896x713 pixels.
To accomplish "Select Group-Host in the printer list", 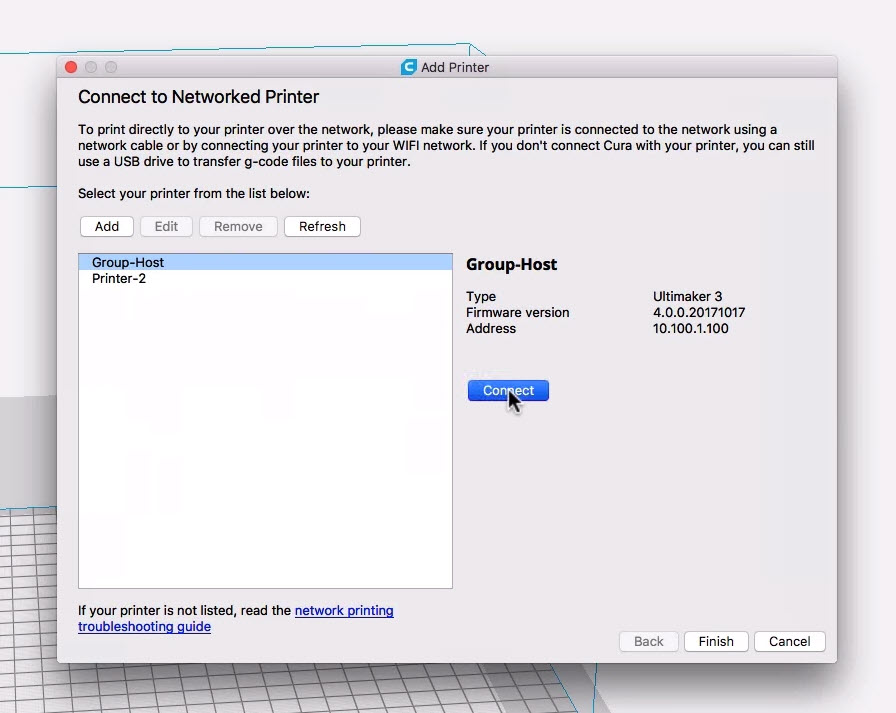I will point(128,262).
